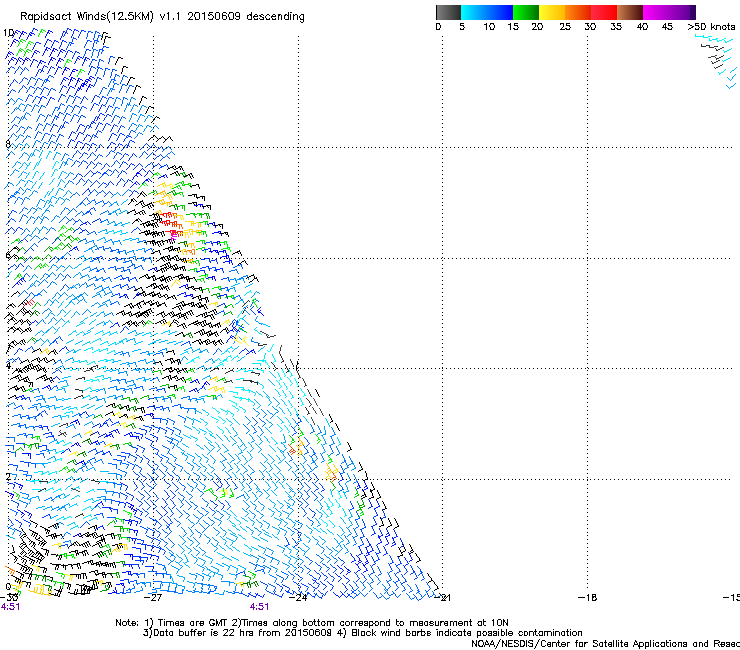Click the gray 0-5 knots color segment
Screen dimensions: 740x650
(448, 12)
